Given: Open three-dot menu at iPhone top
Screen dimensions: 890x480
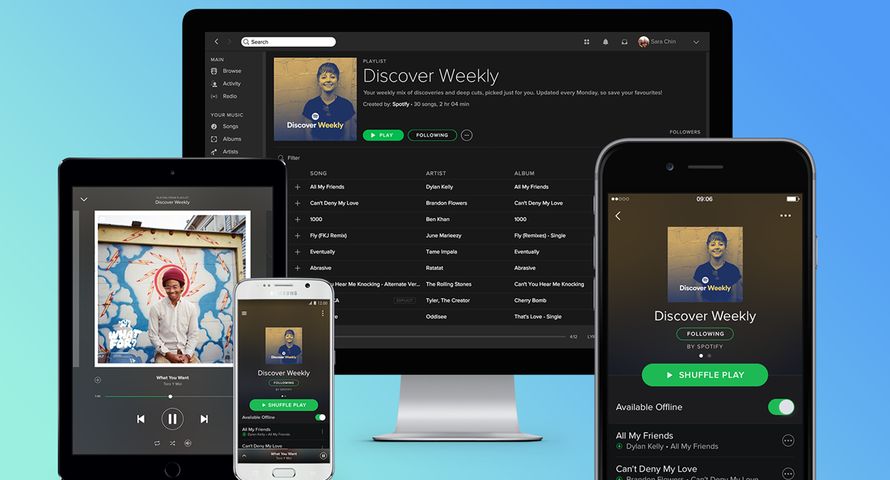Looking at the screenshot, I should coord(786,216).
